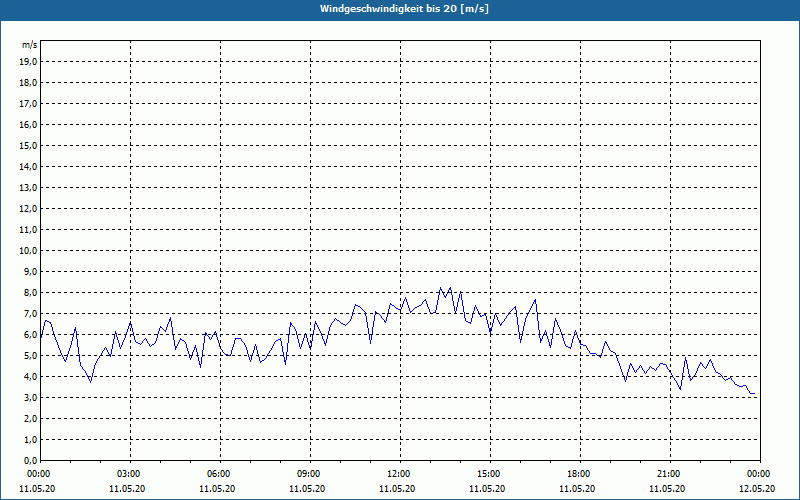Image resolution: width=800 pixels, height=500 pixels.
Task: Click the 5,0 y-axis label
Action: [31, 356]
